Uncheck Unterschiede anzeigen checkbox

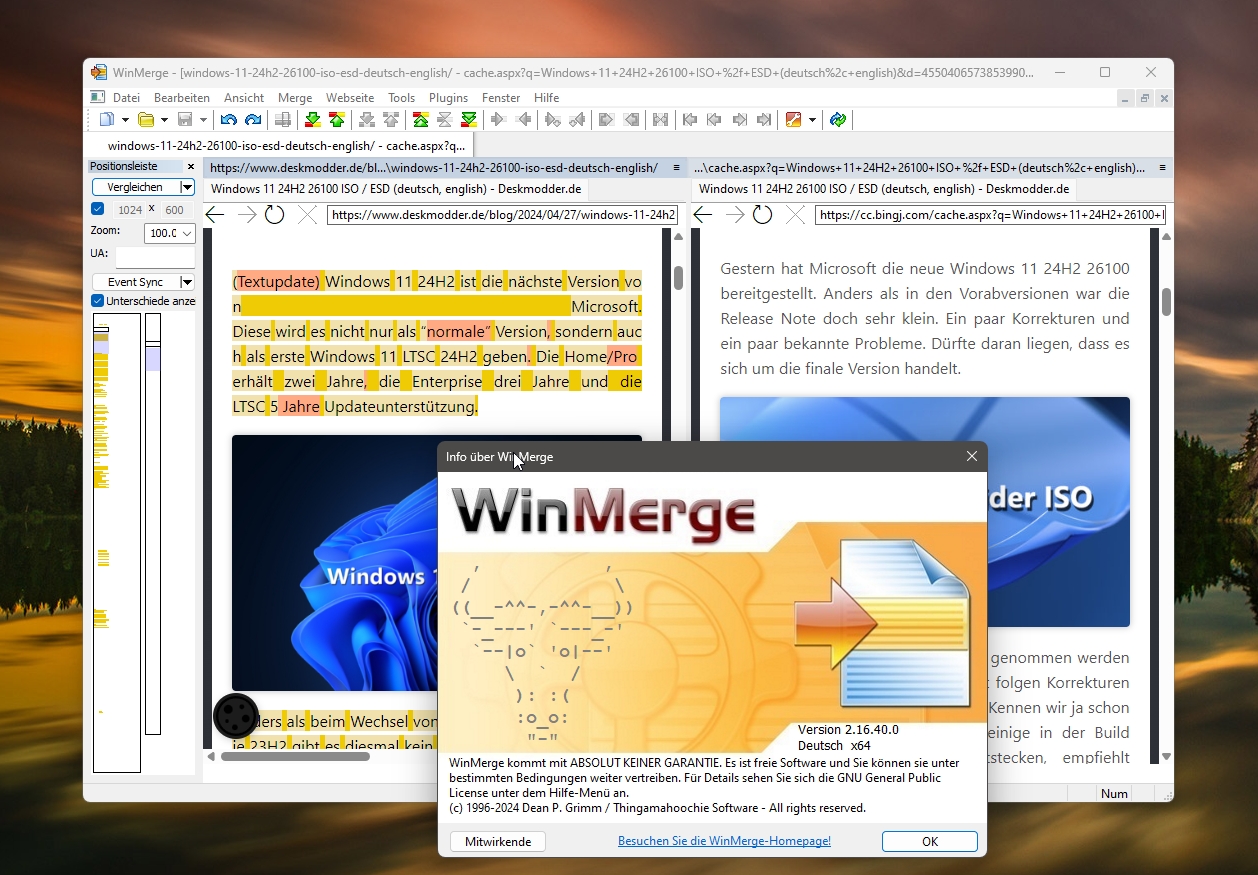point(97,301)
